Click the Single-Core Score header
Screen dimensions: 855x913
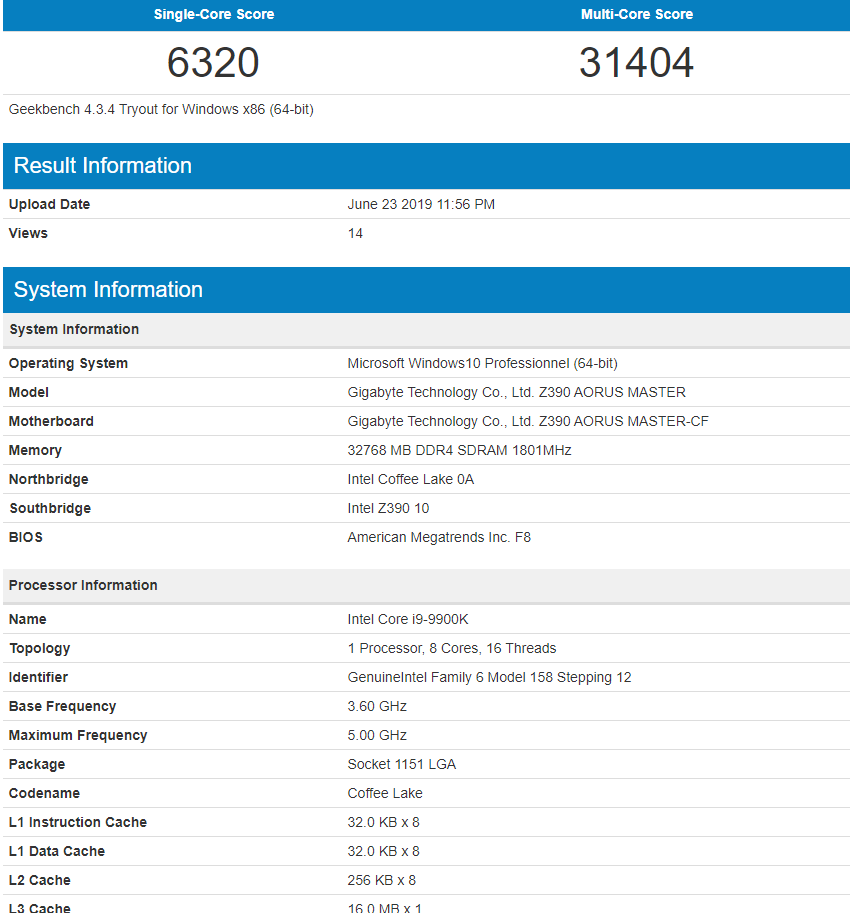point(213,14)
